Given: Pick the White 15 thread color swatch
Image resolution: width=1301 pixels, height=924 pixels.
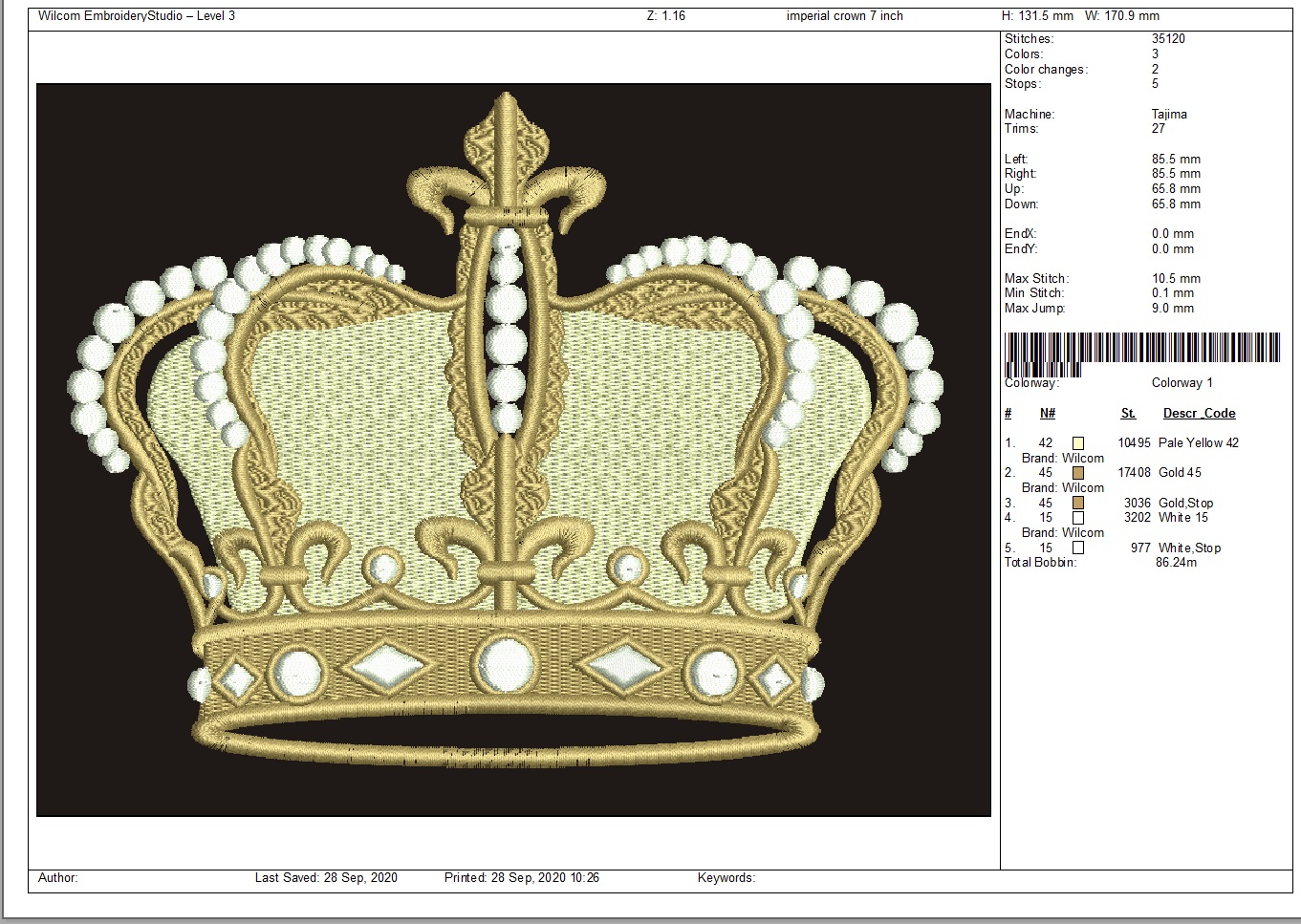Looking at the screenshot, I should coord(1078,518).
